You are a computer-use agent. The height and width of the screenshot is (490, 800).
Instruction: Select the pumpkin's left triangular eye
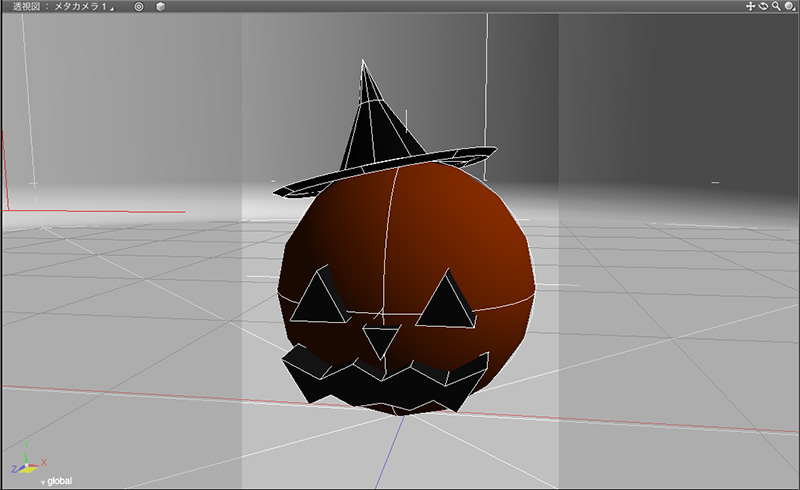(319, 299)
